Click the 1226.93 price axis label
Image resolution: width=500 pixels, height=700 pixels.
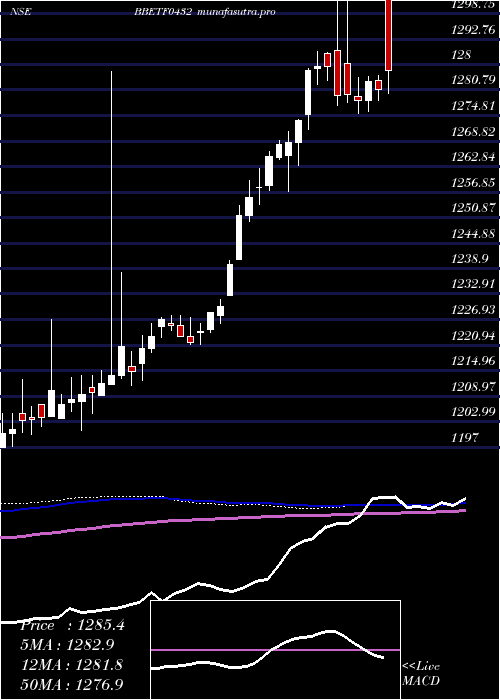pyautogui.click(x=473, y=310)
